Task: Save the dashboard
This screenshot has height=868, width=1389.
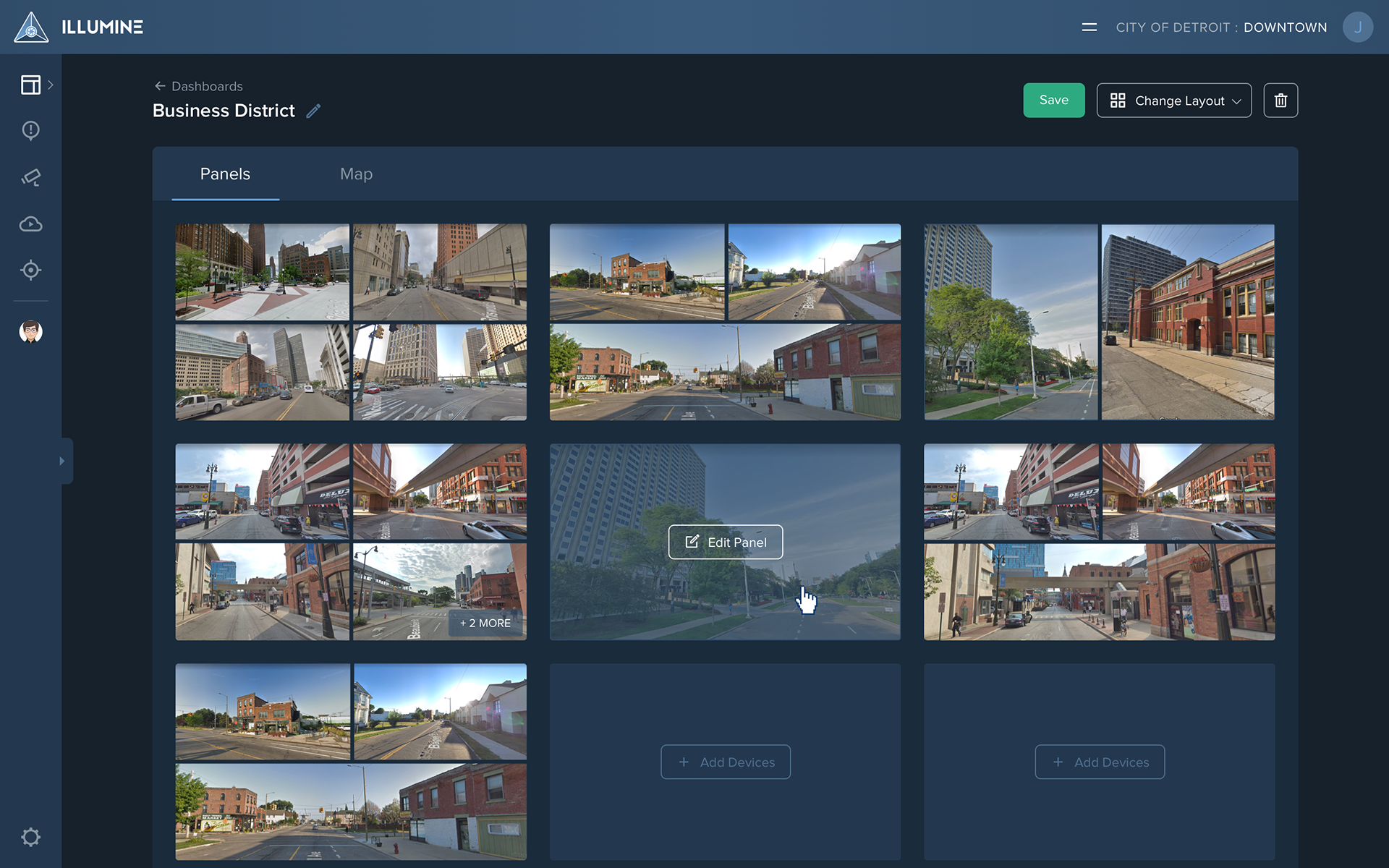Action: click(1053, 100)
